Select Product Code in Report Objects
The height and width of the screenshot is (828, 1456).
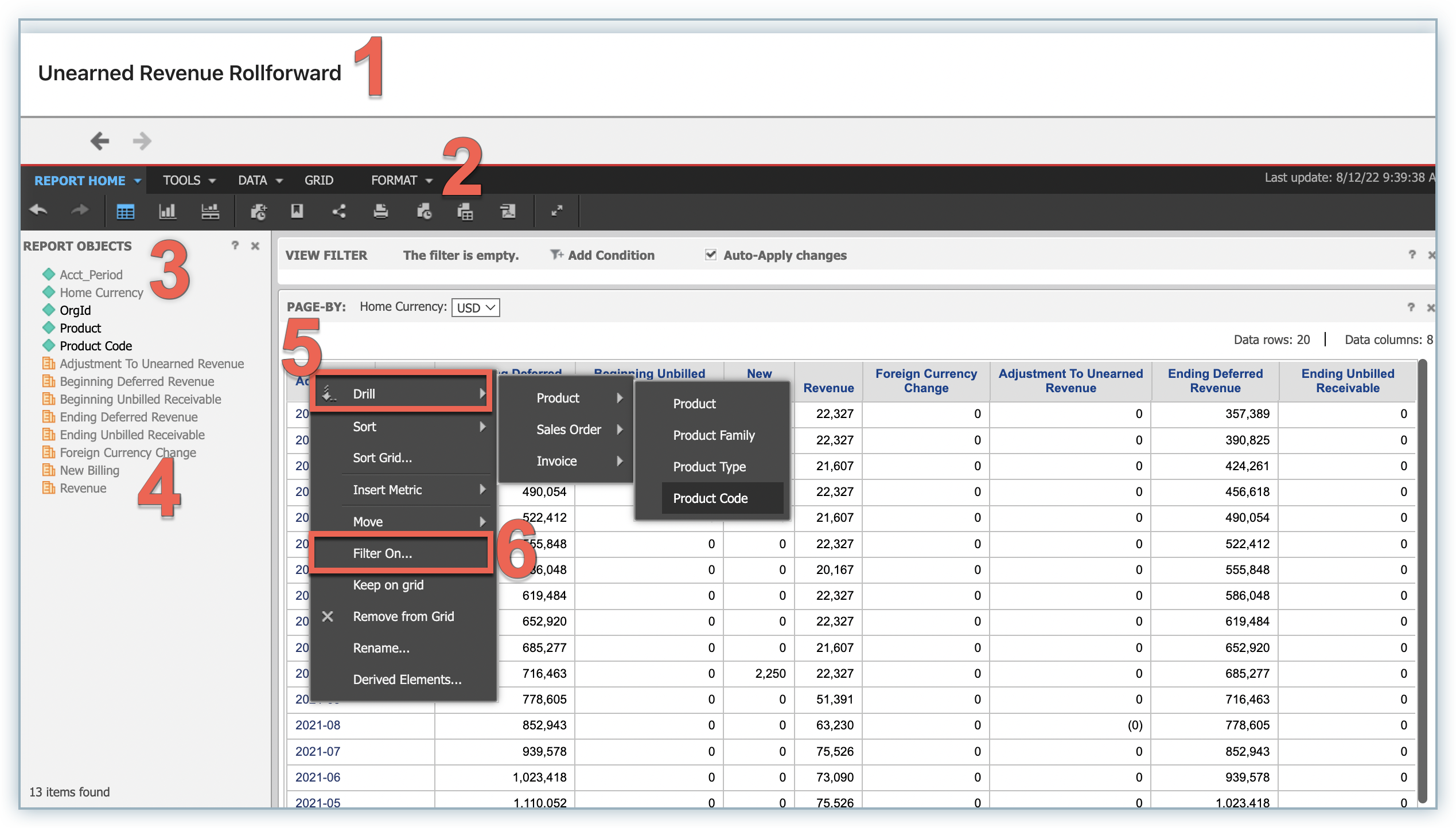click(96, 346)
